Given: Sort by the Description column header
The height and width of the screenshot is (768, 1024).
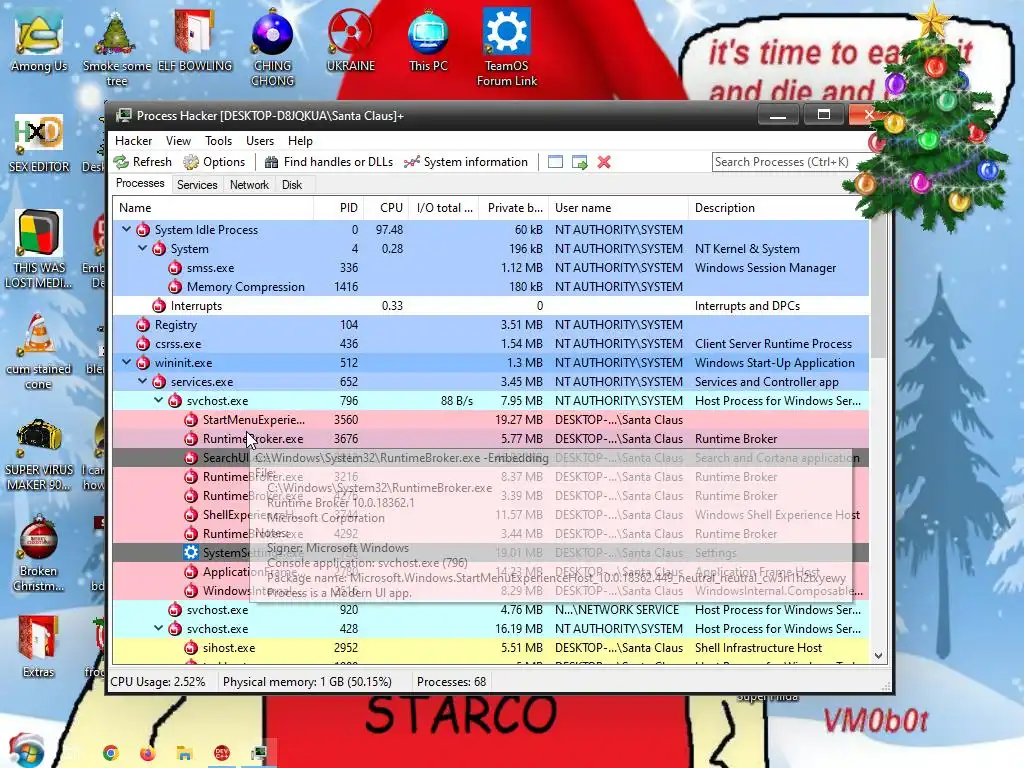Looking at the screenshot, I should [x=779, y=208].
